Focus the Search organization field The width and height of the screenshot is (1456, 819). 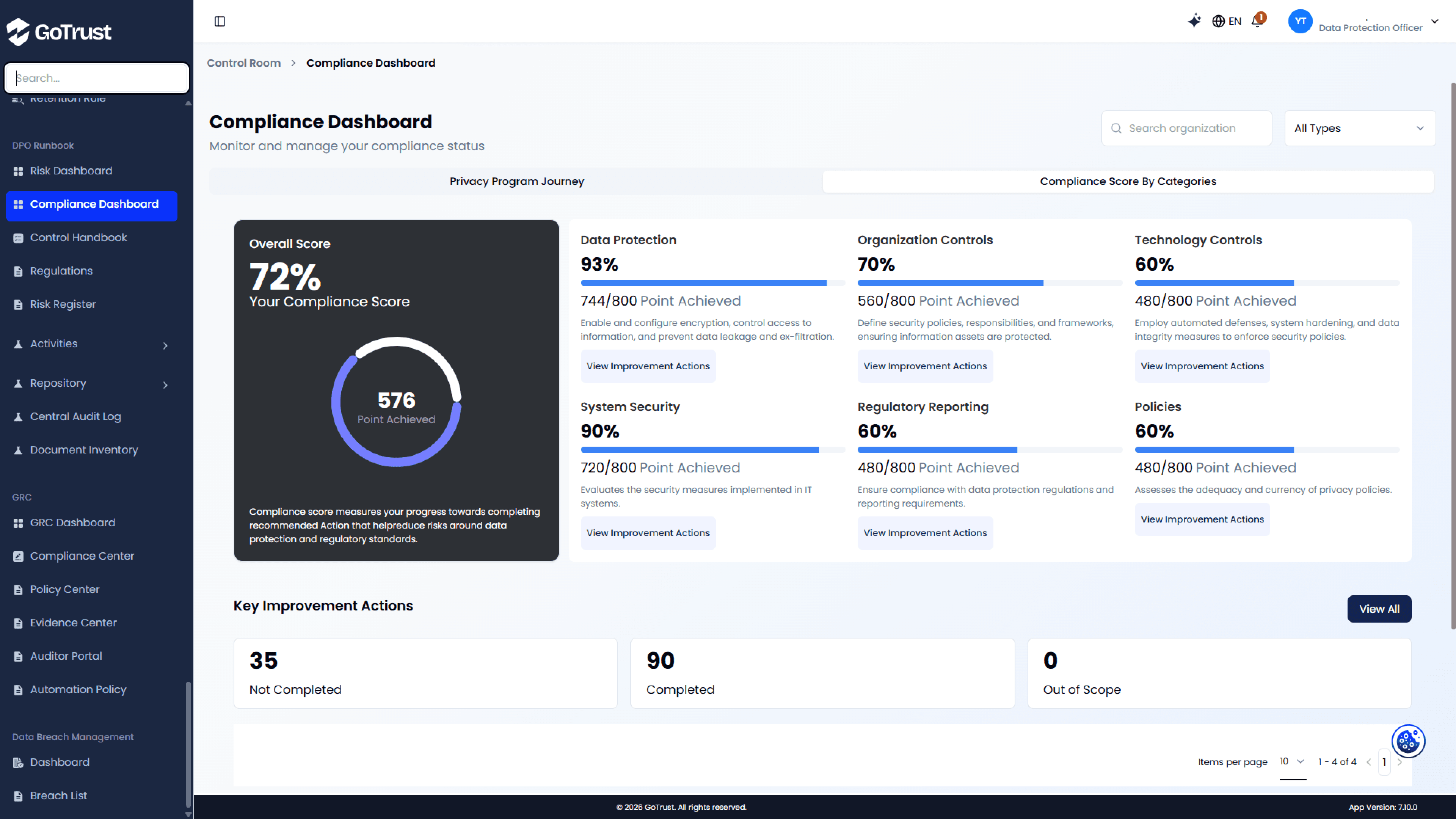[1186, 128]
